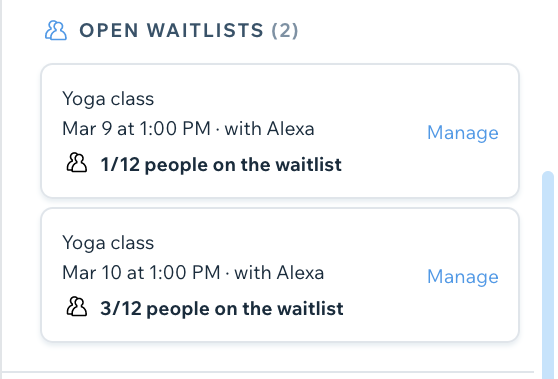The image size is (558, 379).
Task: Manage the Mar 10 Yoga class waitlist
Action: tap(463, 277)
